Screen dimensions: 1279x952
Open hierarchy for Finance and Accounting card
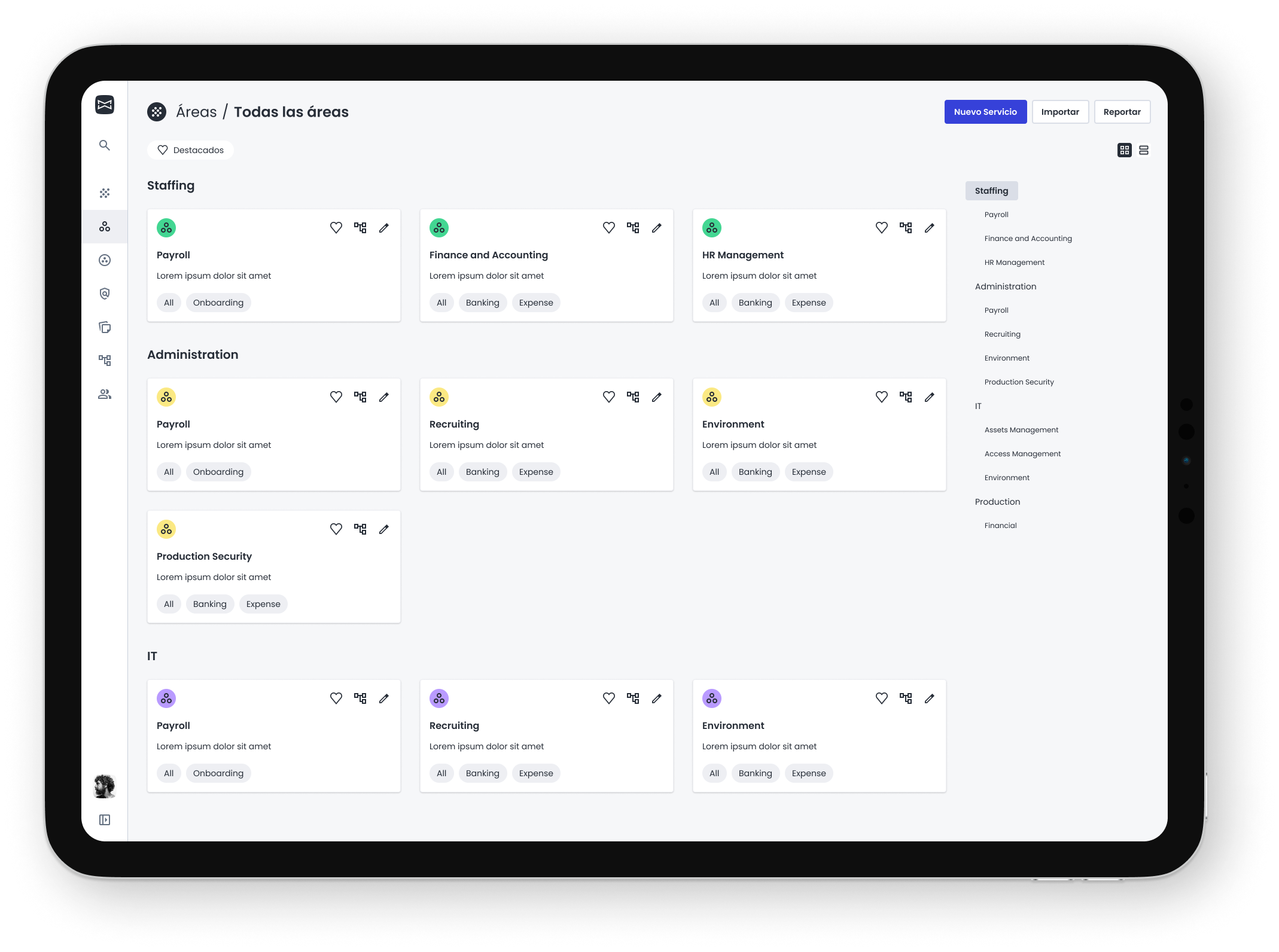pos(633,228)
